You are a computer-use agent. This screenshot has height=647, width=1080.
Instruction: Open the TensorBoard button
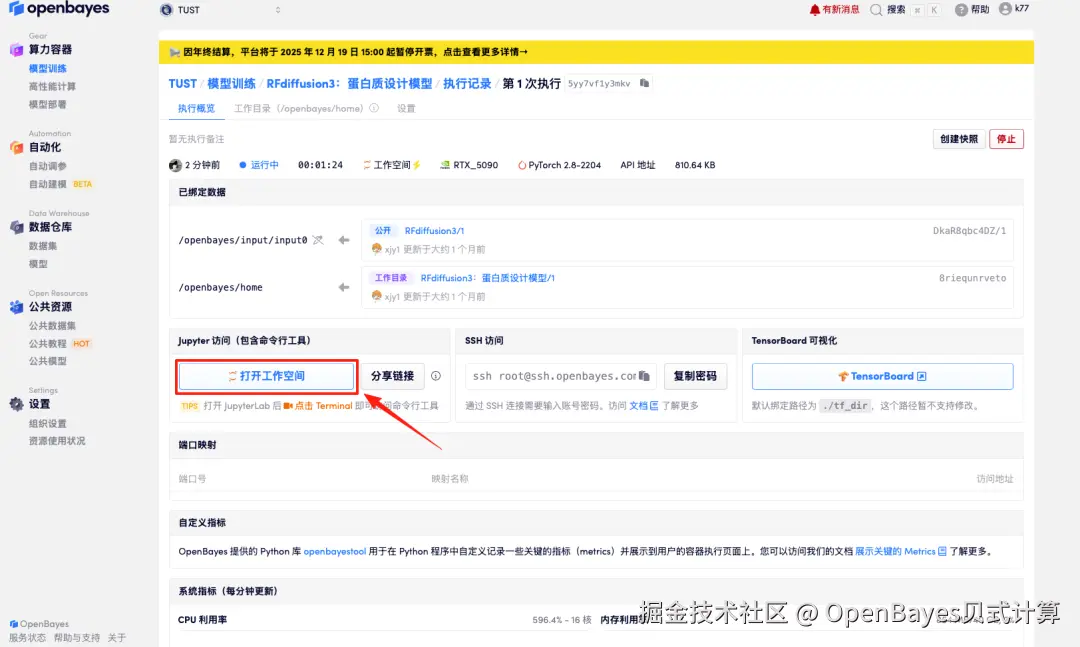pyautogui.click(x=882, y=376)
